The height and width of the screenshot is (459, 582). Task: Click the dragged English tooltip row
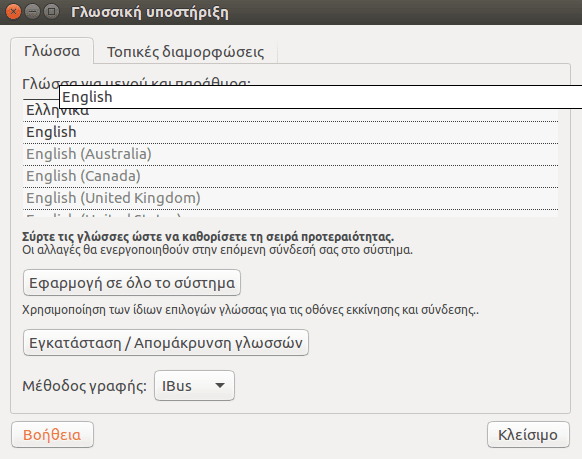click(321, 97)
